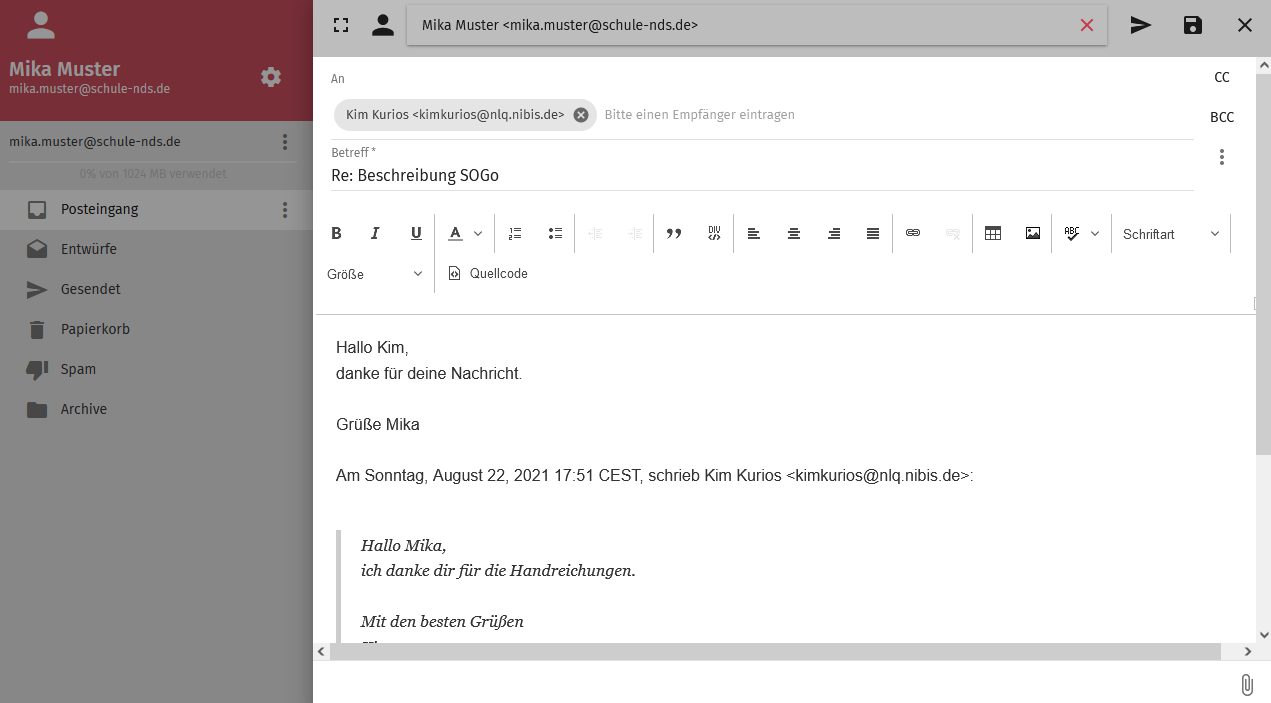
Task: Open more options for the mika.muster account
Action: (285, 142)
